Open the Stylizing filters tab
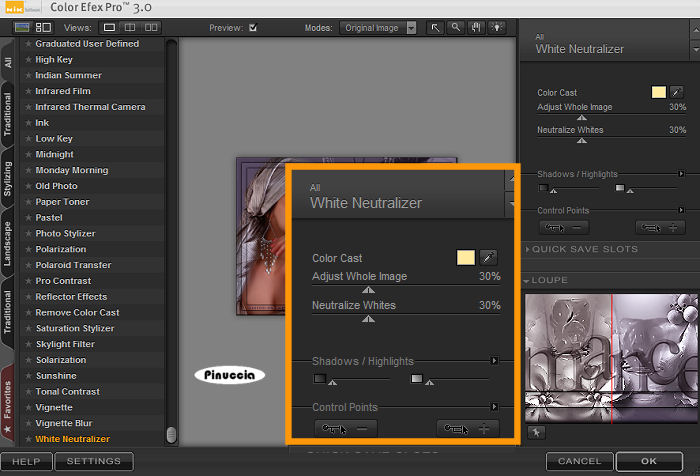The image size is (700, 476). click(8, 179)
